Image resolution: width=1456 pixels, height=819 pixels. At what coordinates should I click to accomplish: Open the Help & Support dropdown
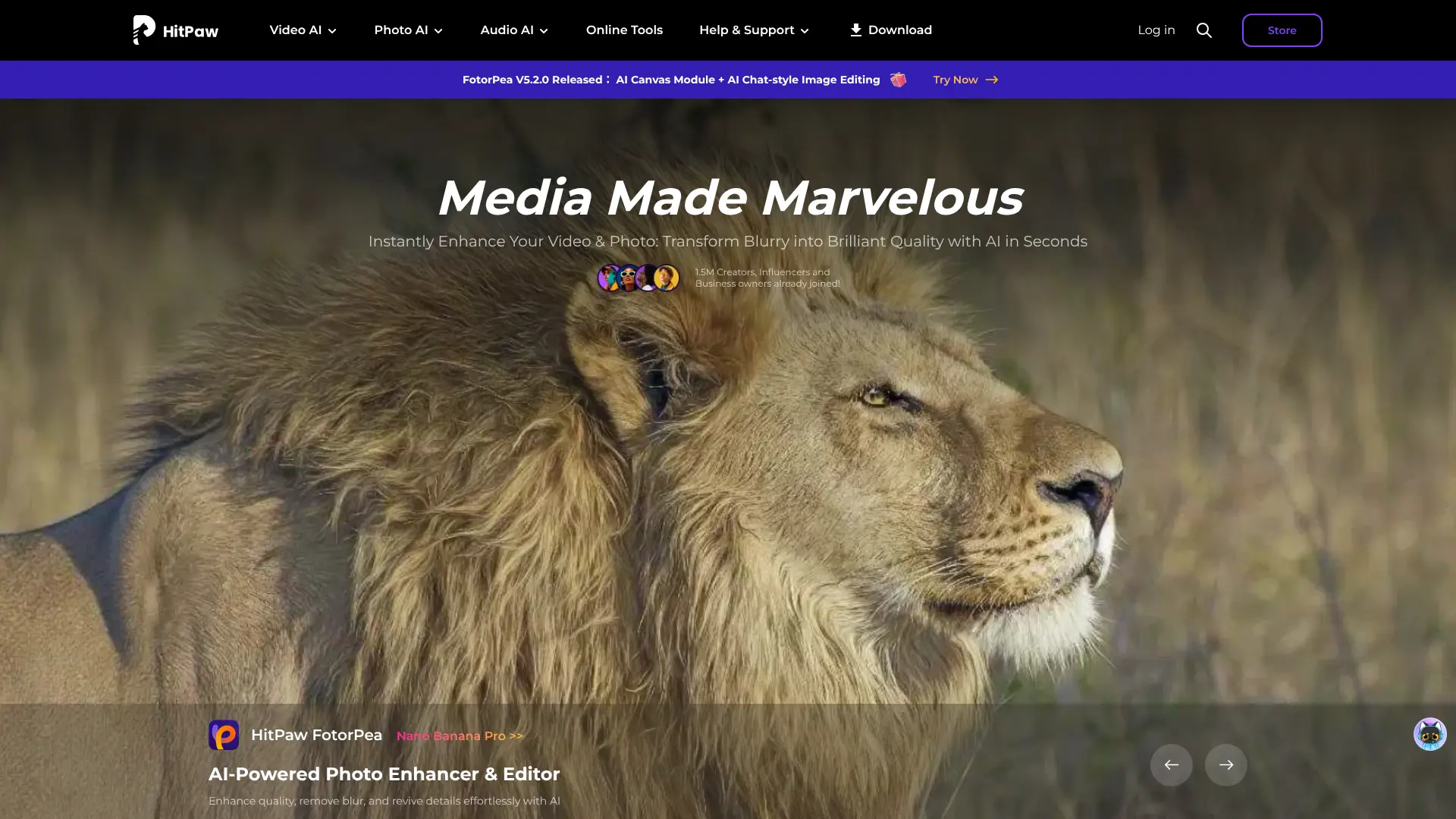point(755,30)
